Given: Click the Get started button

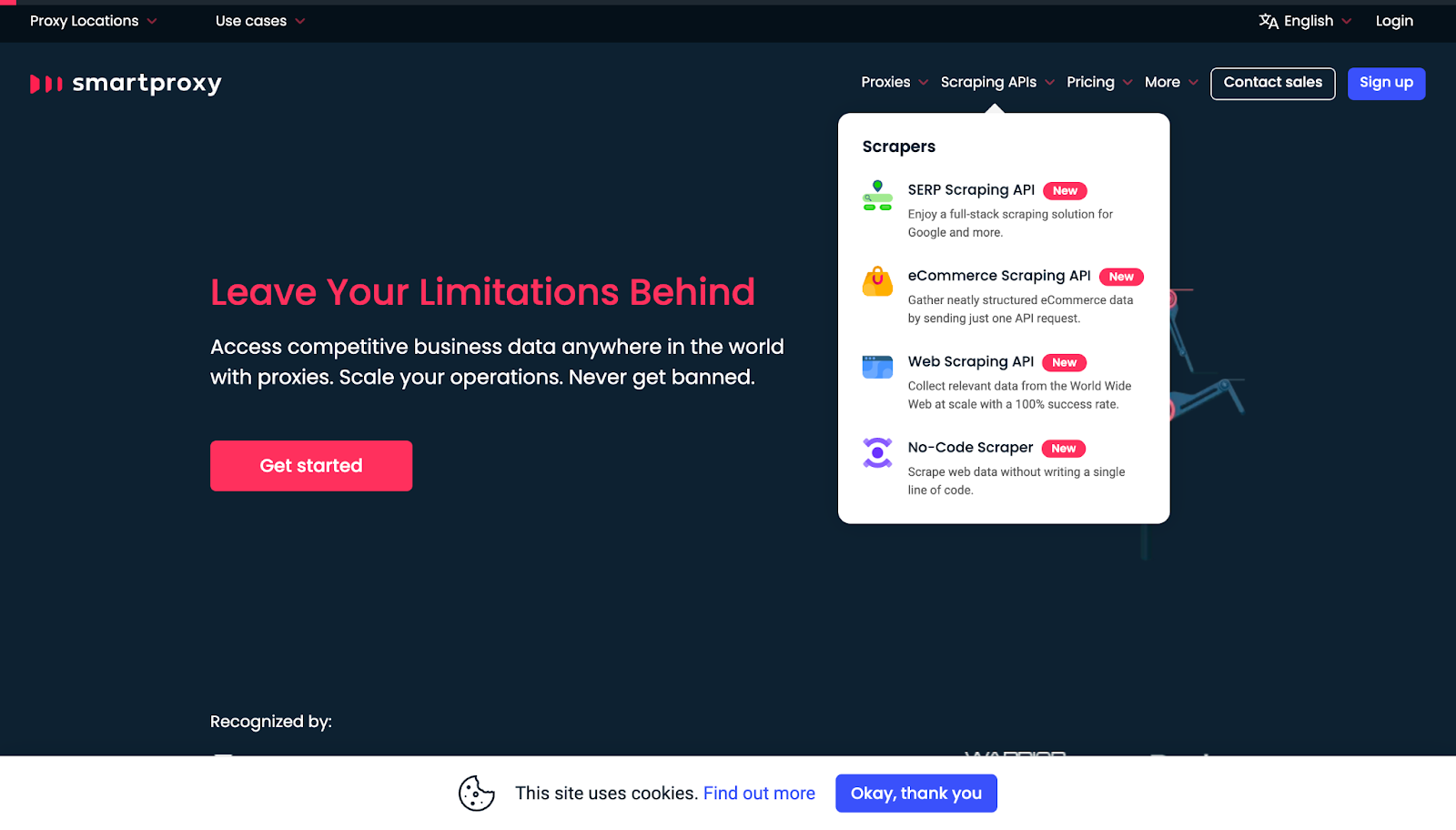Looking at the screenshot, I should point(311,466).
